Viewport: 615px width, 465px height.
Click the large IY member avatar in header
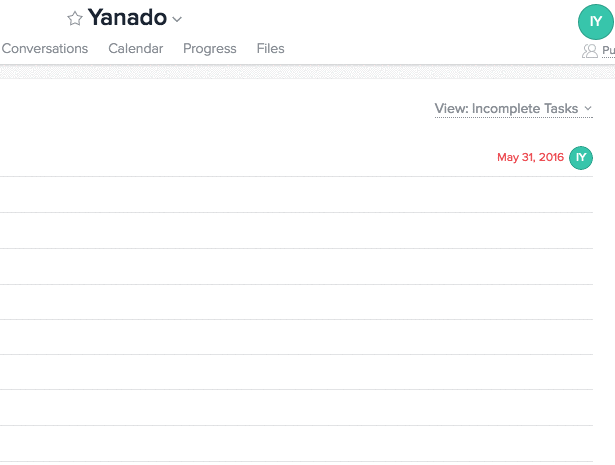(x=595, y=22)
